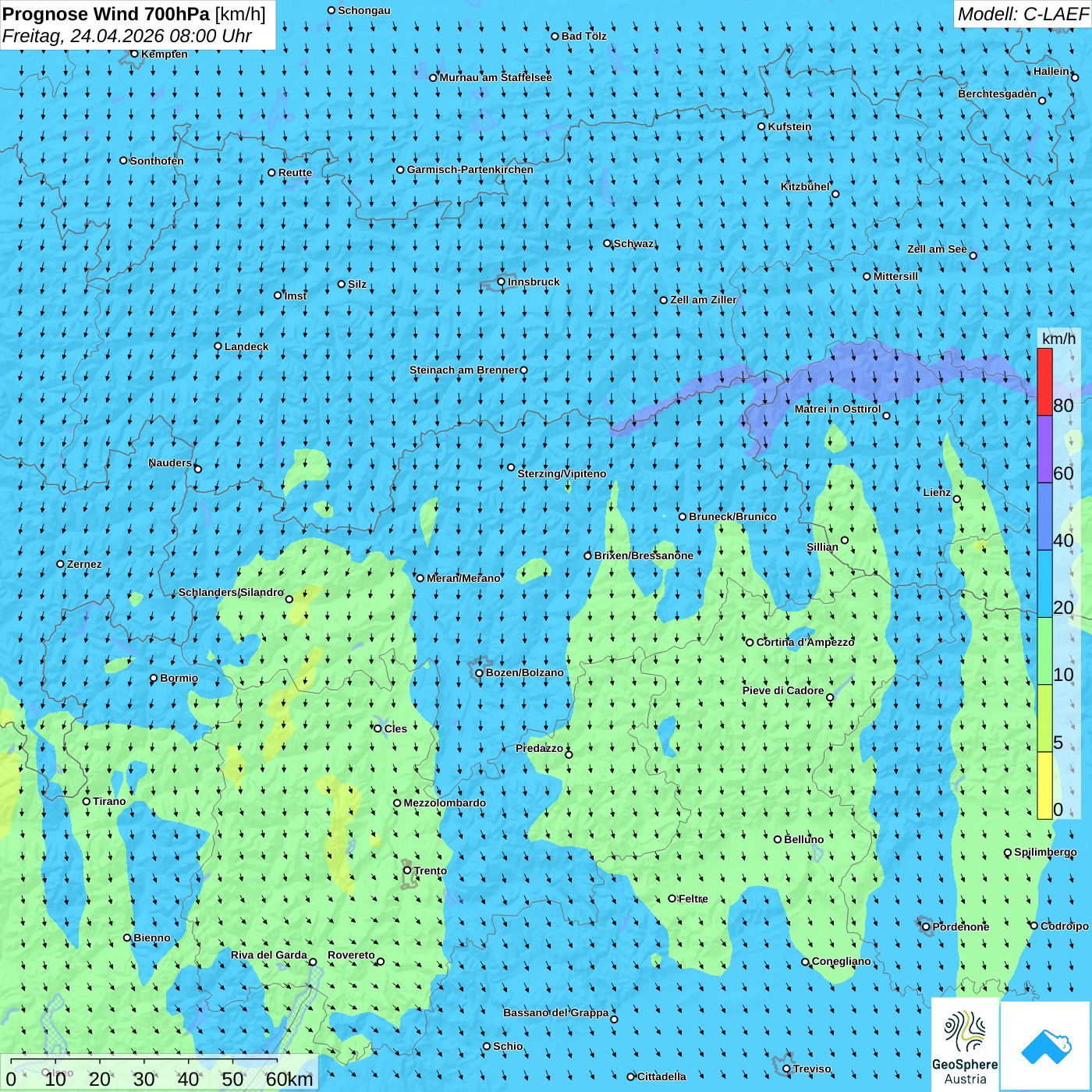The height and width of the screenshot is (1092, 1092).
Task: Click the Berchtesgaden city label
Action: [998, 94]
